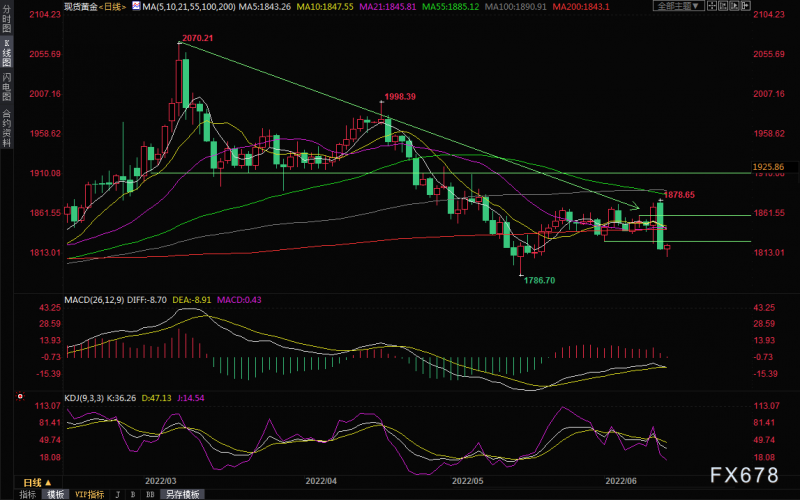
Task: Click the 2070.21 high price marker
Action: 197,38
